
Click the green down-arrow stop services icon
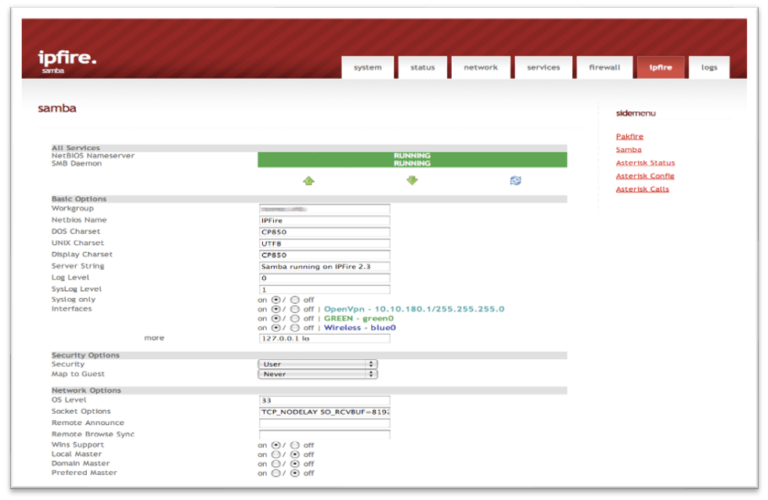412,181
